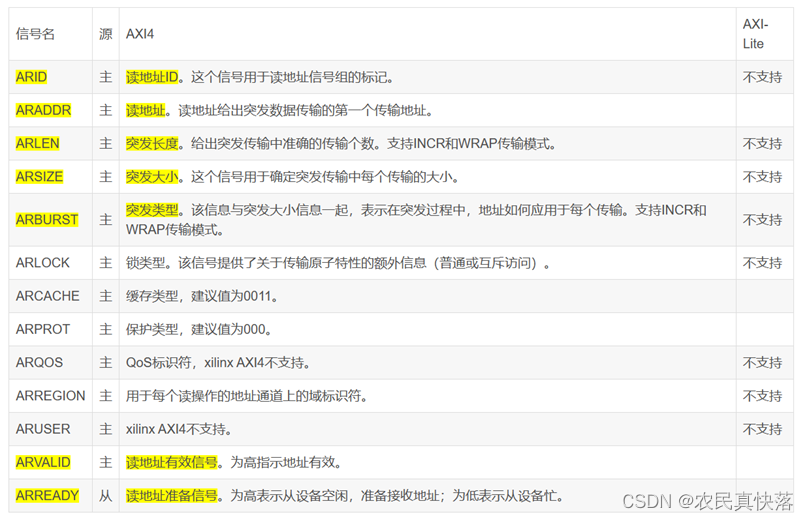Click the 信号名 column header
This screenshot has height=521, width=809.
point(35,34)
